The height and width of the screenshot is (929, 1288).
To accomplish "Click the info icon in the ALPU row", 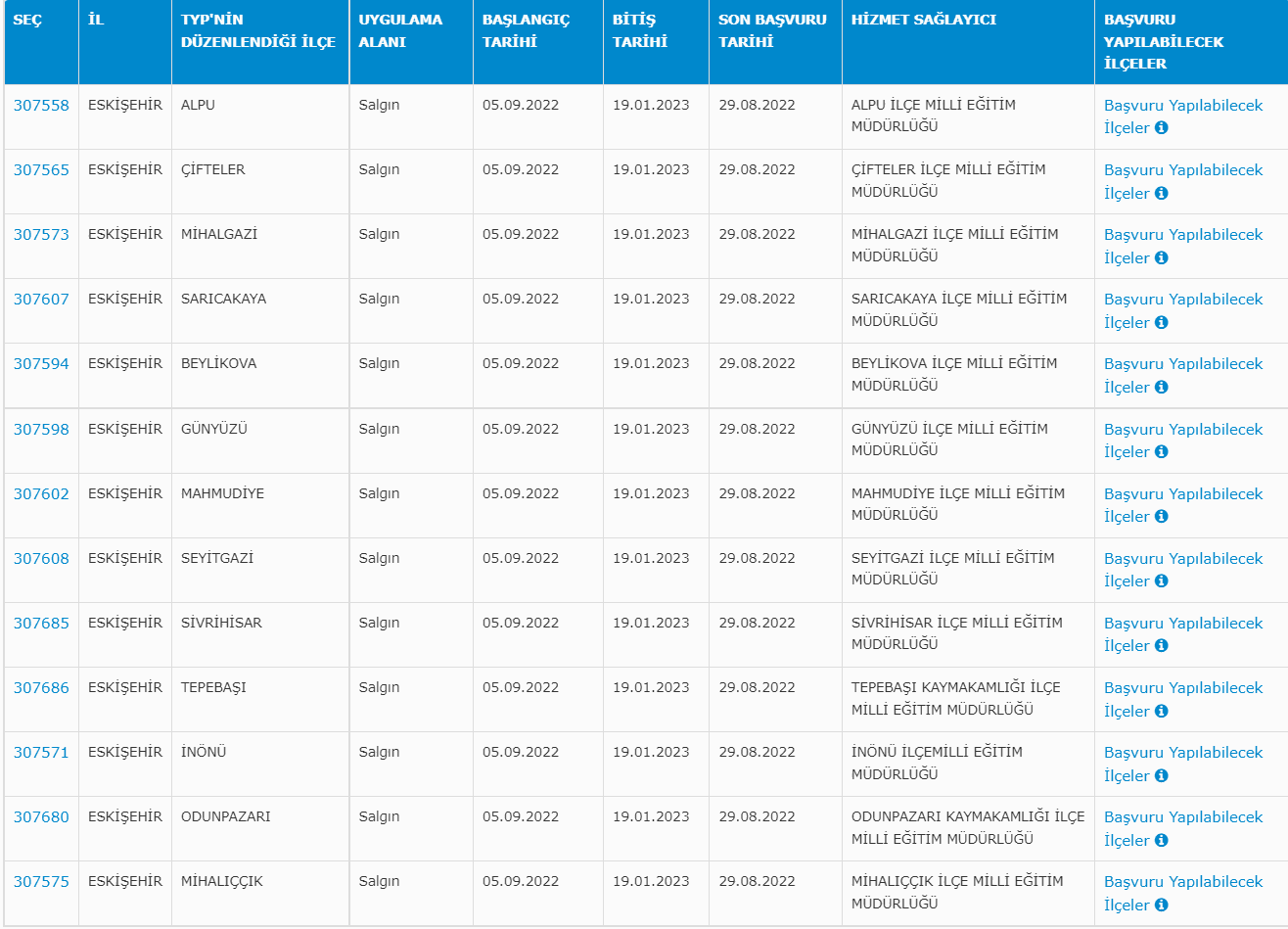I will [1162, 128].
